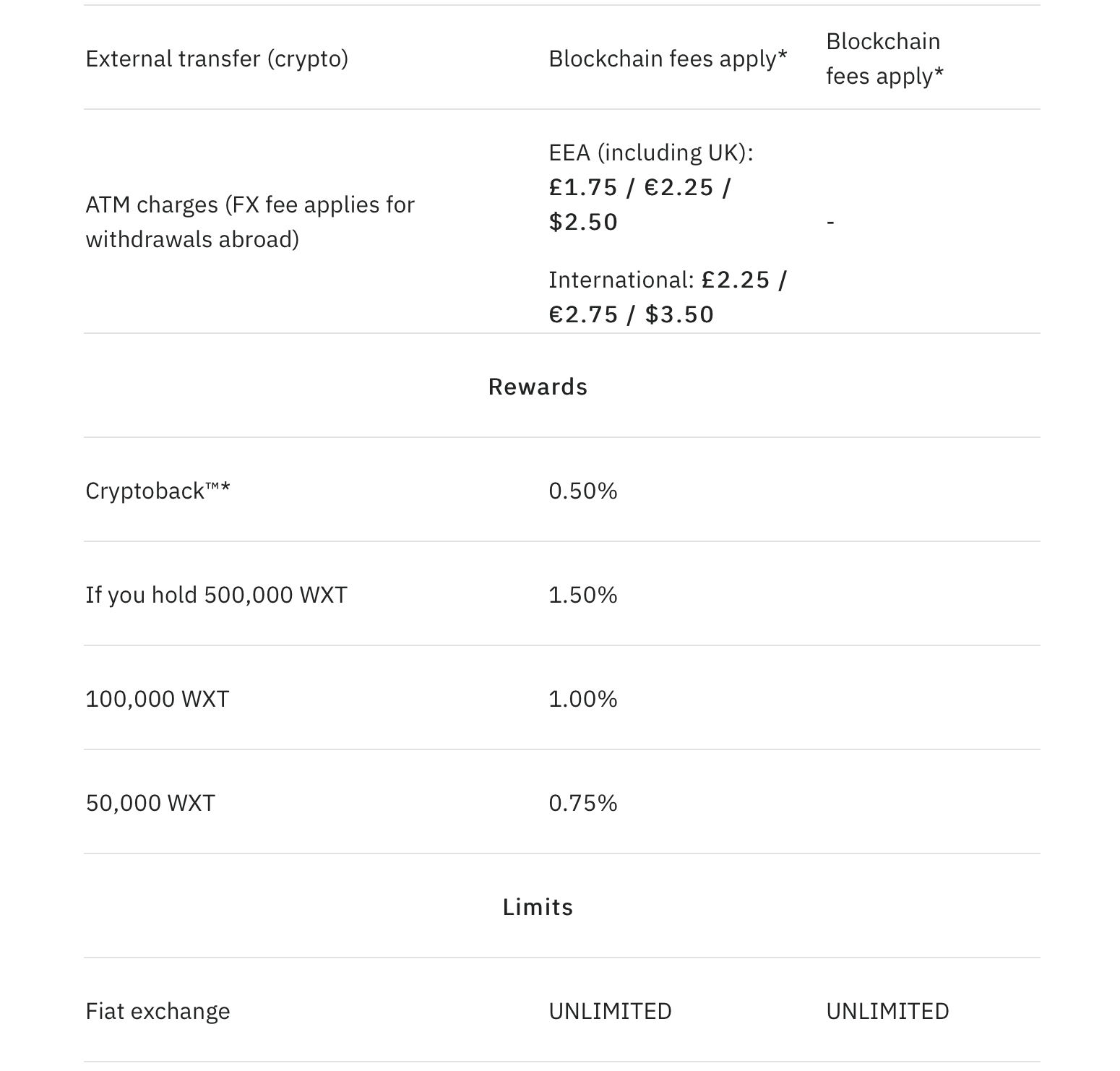Click the two-line wrapped Blockchain fees apply* text

coord(884,59)
